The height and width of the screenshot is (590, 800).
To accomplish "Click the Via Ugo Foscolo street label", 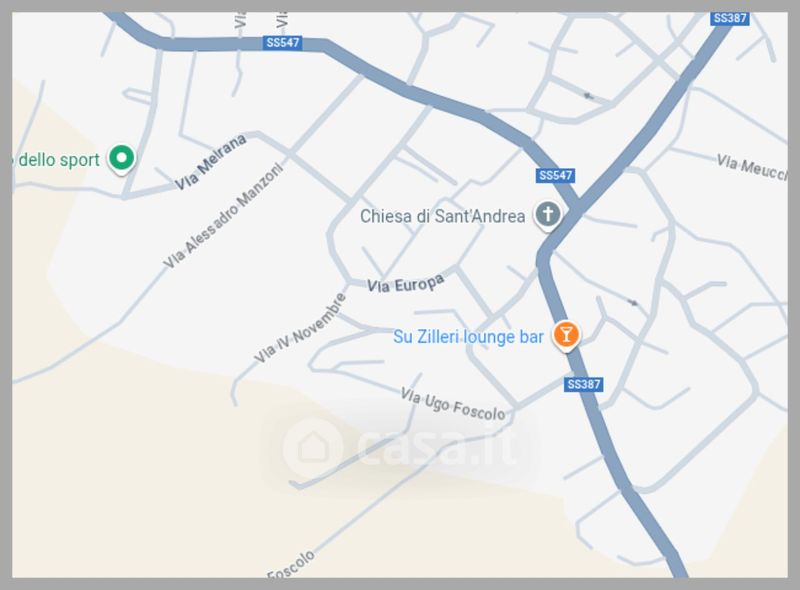I will pyautogui.click(x=453, y=404).
